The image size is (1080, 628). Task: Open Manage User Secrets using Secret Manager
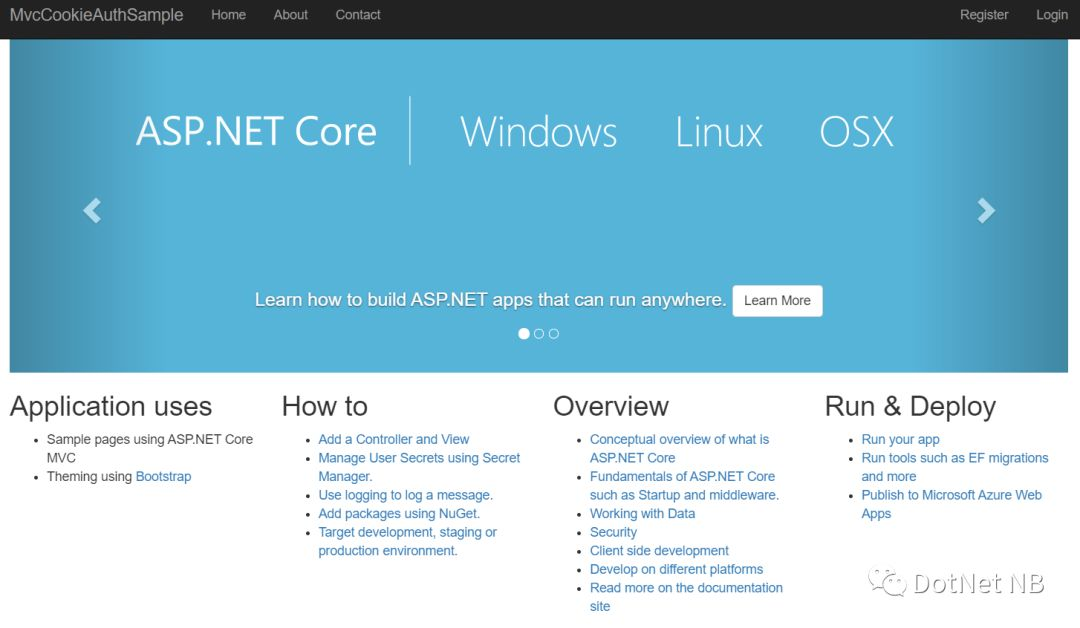pyautogui.click(x=419, y=467)
